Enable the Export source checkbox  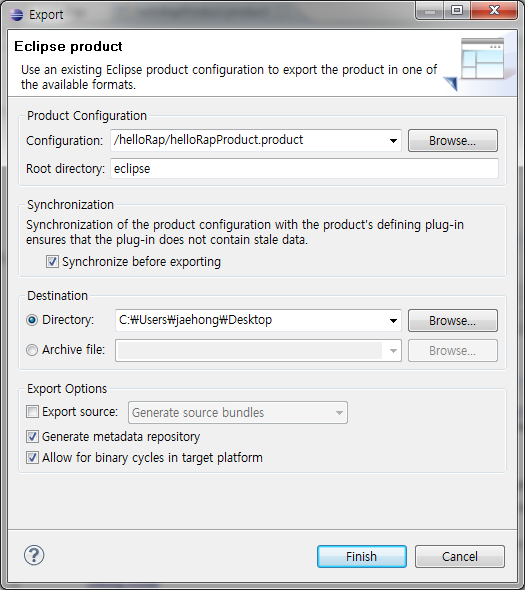32,412
